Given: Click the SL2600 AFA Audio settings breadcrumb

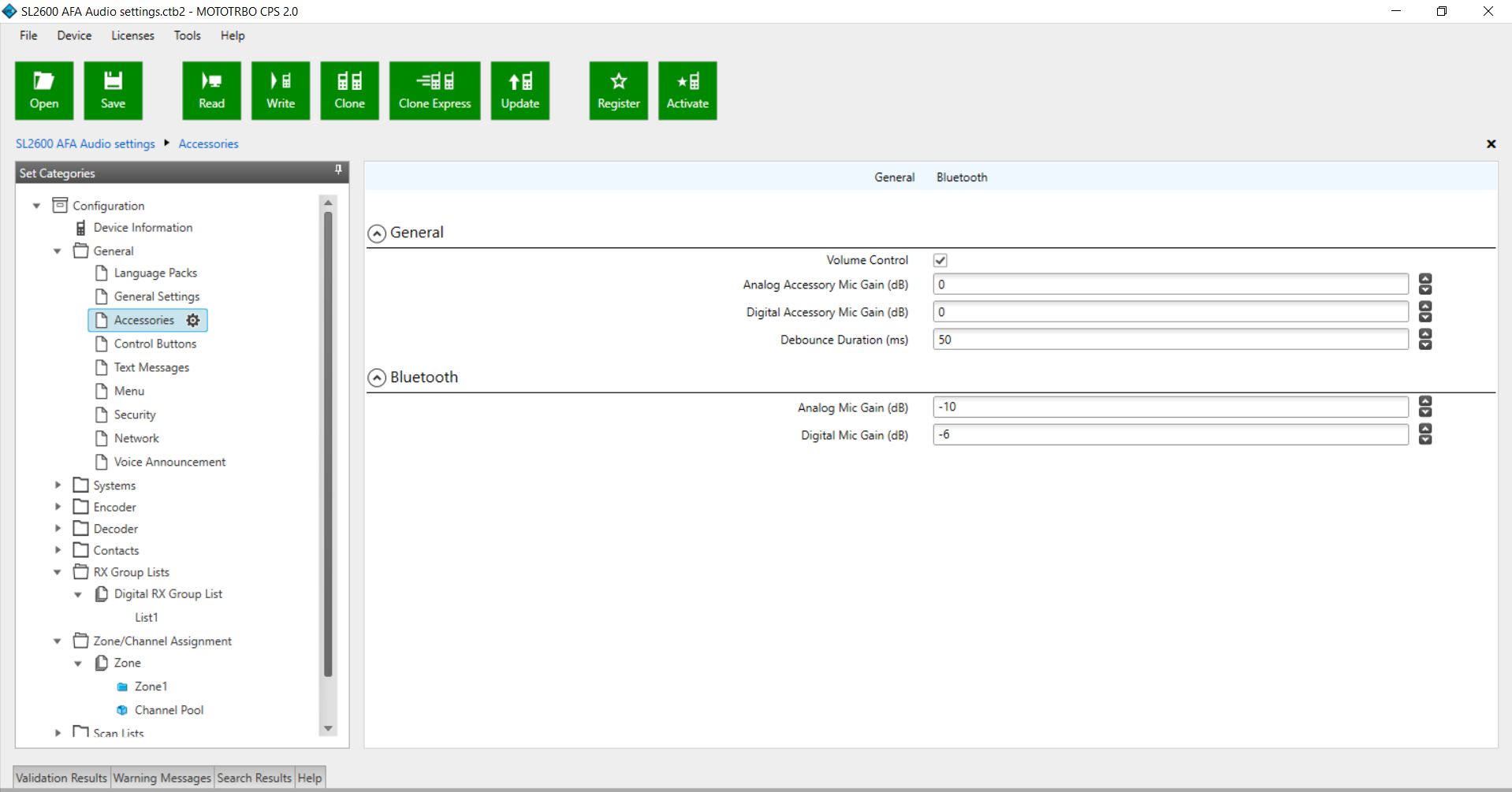Looking at the screenshot, I should 85,143.
